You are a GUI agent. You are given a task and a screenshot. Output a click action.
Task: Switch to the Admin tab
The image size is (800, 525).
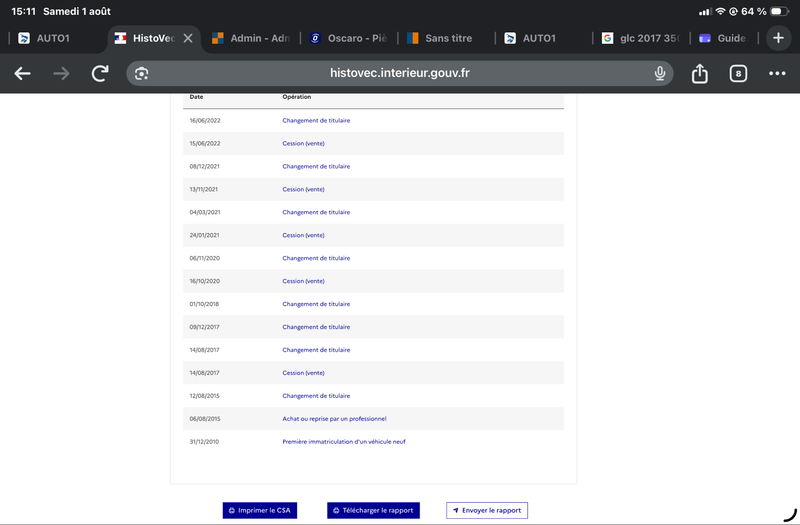point(251,38)
